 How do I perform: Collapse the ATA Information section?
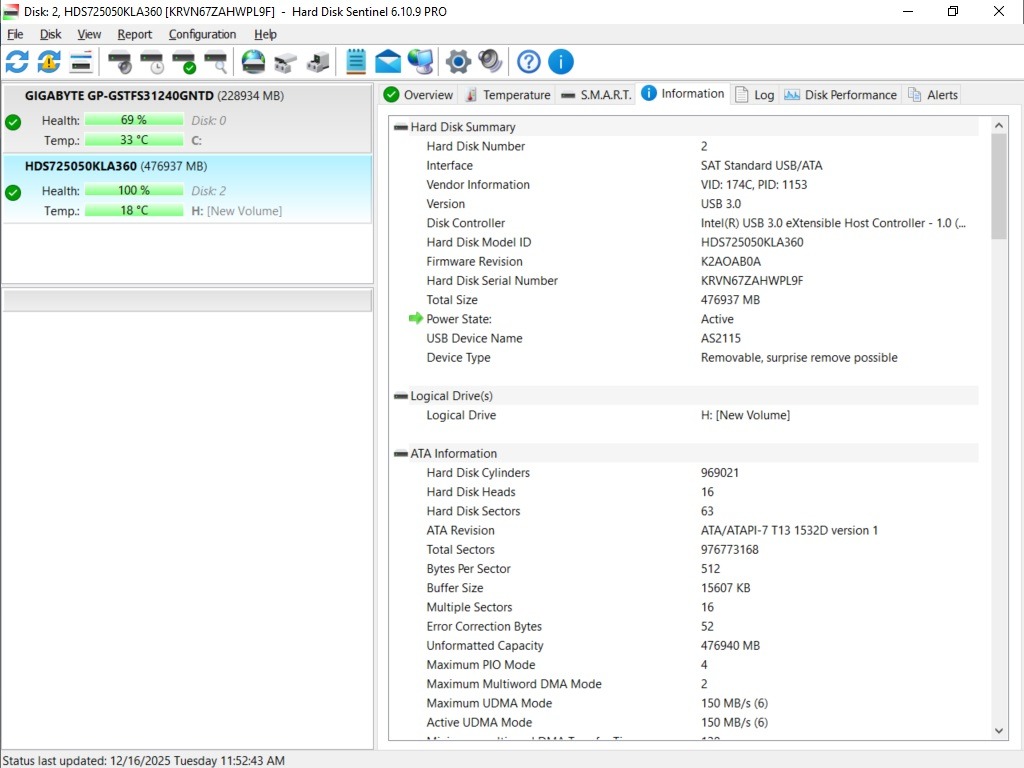pyautogui.click(x=401, y=454)
